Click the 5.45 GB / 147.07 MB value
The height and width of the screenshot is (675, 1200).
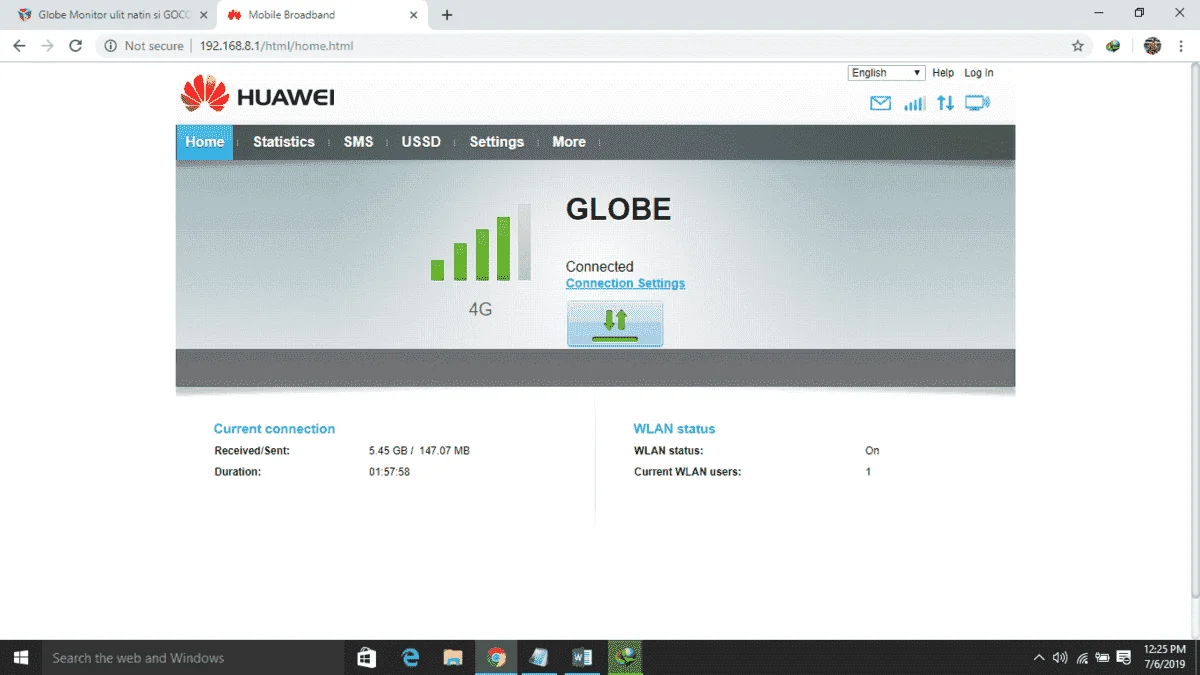[x=419, y=451]
